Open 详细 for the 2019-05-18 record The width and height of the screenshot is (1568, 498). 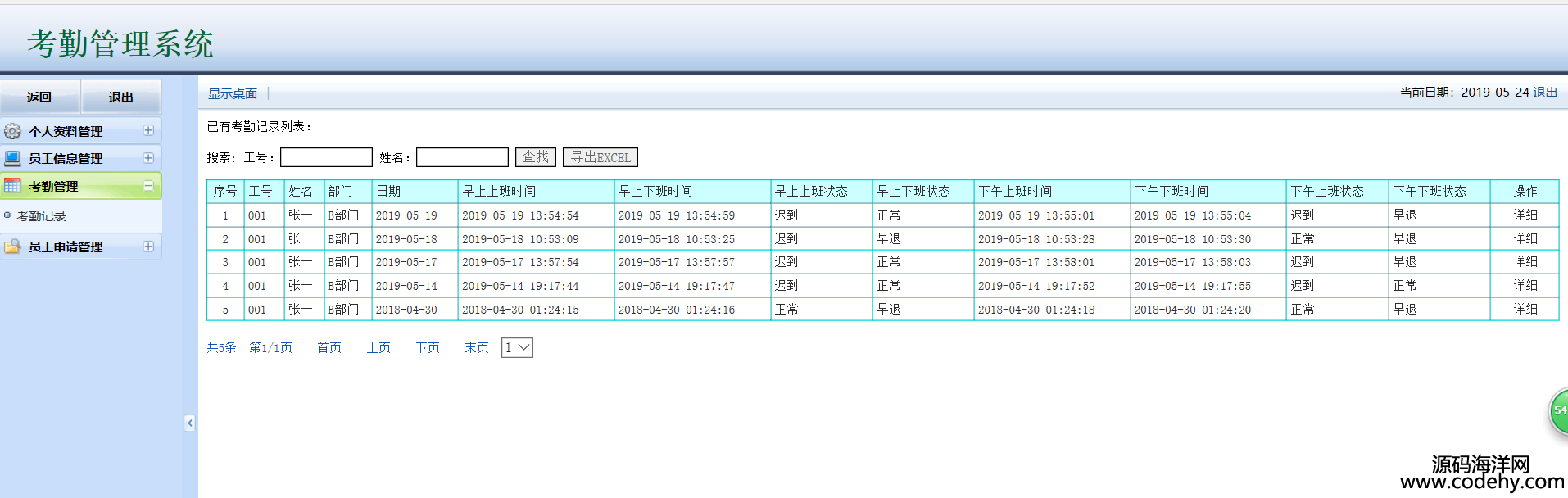(x=1525, y=239)
